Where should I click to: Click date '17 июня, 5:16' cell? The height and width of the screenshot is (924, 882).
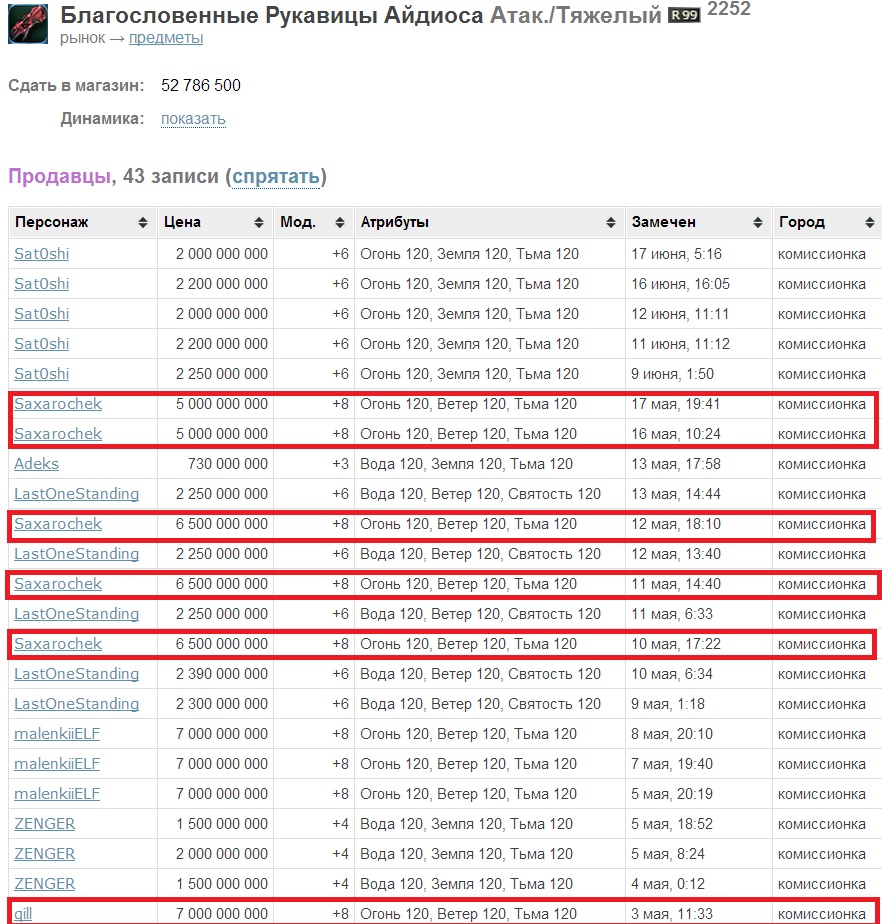tap(676, 254)
